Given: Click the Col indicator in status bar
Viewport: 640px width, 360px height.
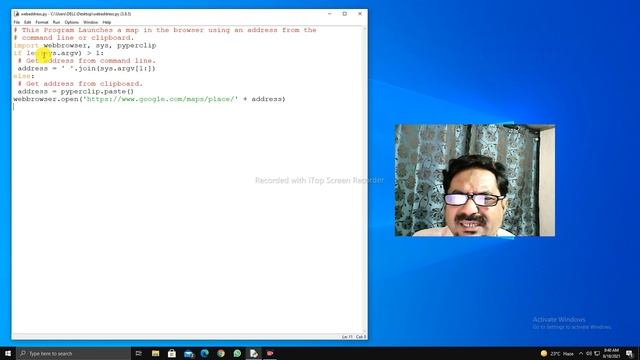Looking at the screenshot, I should [x=361, y=337].
